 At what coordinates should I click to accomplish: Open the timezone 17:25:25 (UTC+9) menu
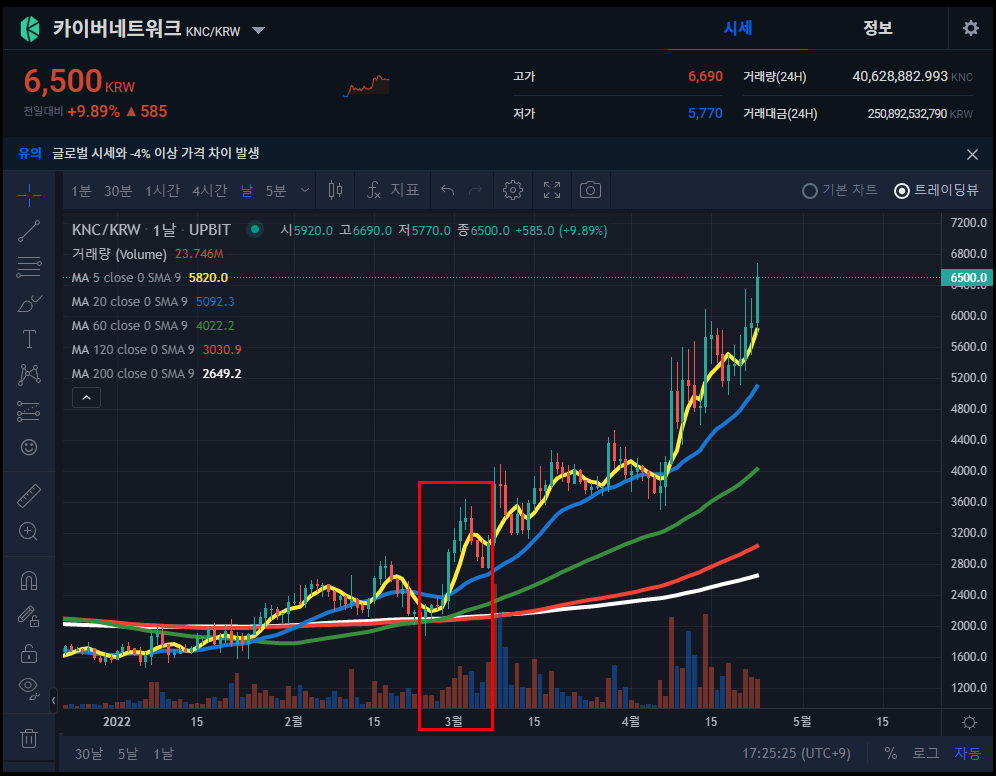[x=796, y=753]
